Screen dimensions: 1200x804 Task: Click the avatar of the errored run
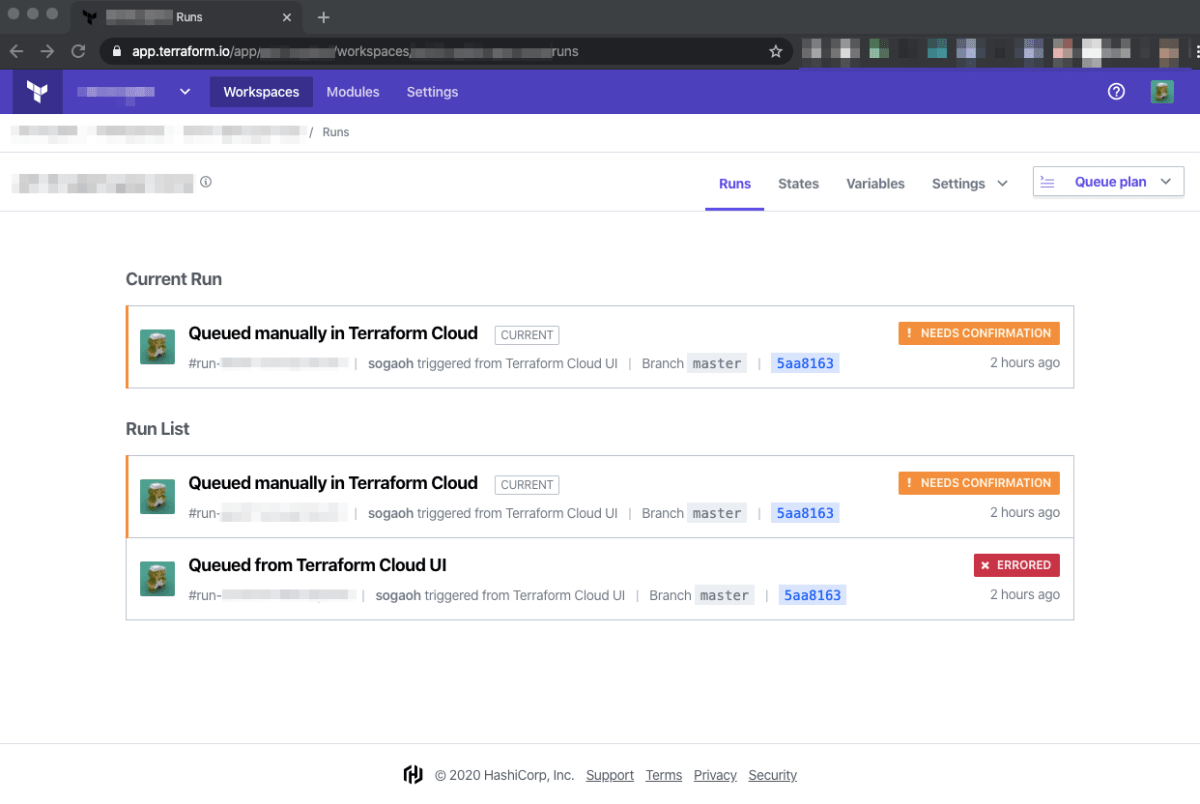pos(157,579)
